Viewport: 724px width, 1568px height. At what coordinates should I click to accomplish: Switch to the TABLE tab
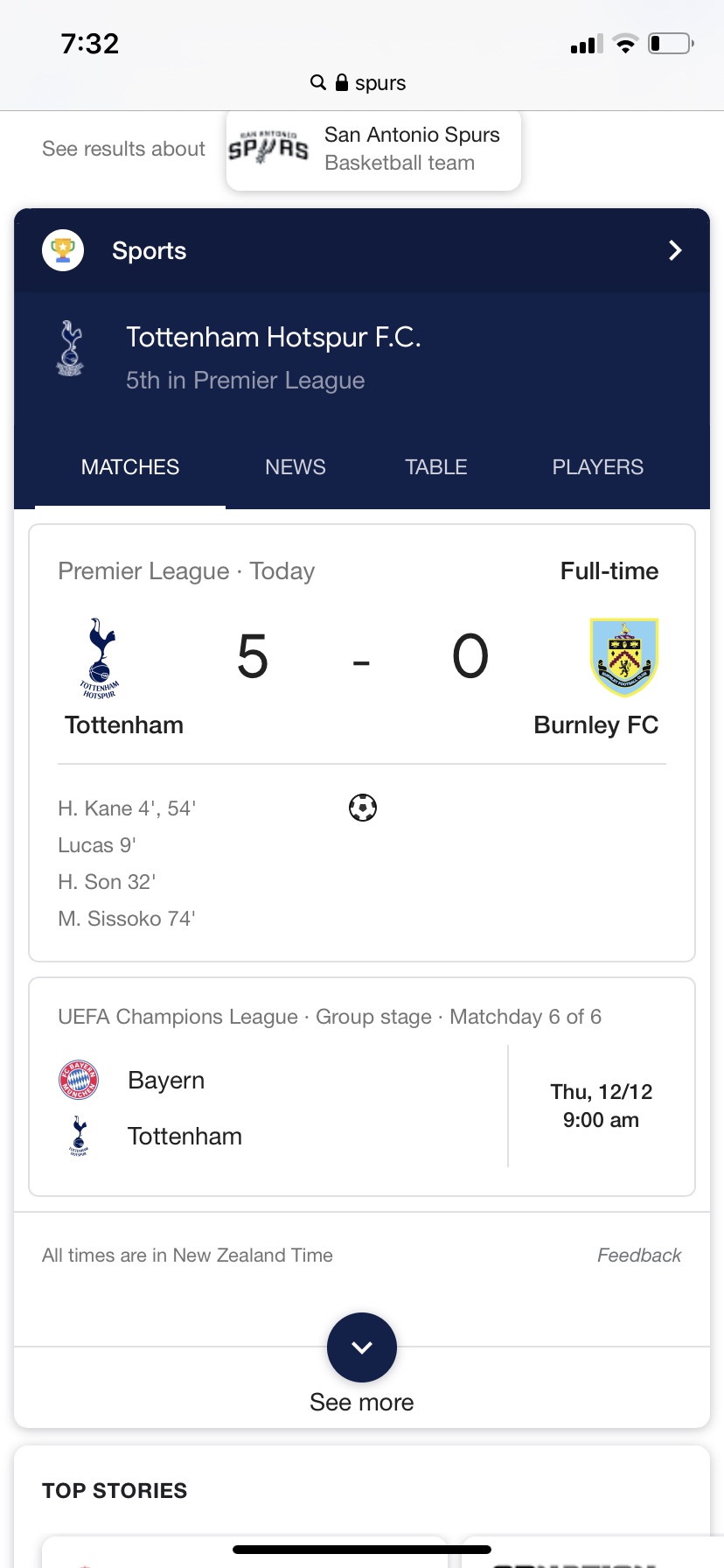tap(436, 467)
